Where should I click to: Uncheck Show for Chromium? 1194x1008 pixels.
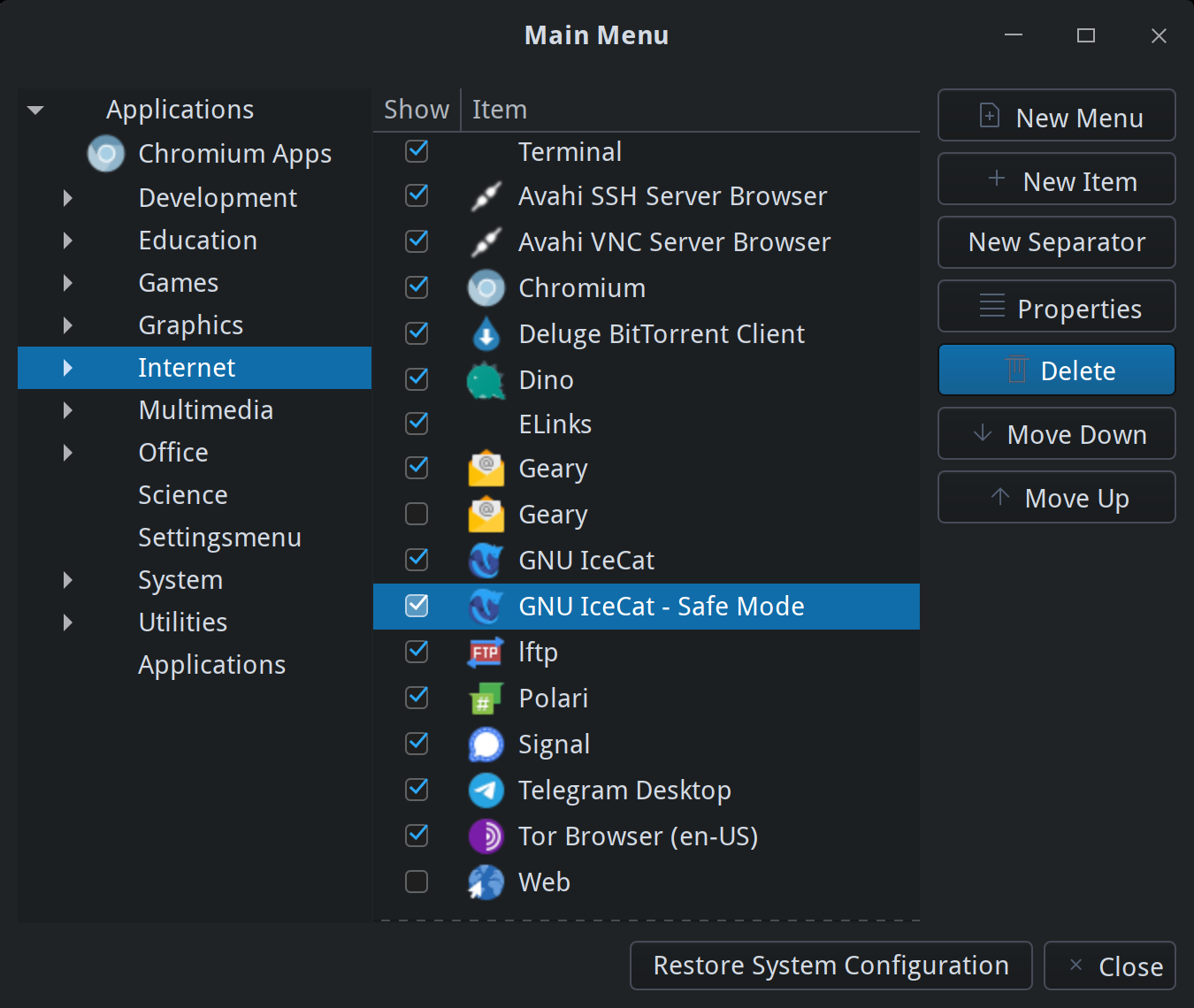pos(417,287)
